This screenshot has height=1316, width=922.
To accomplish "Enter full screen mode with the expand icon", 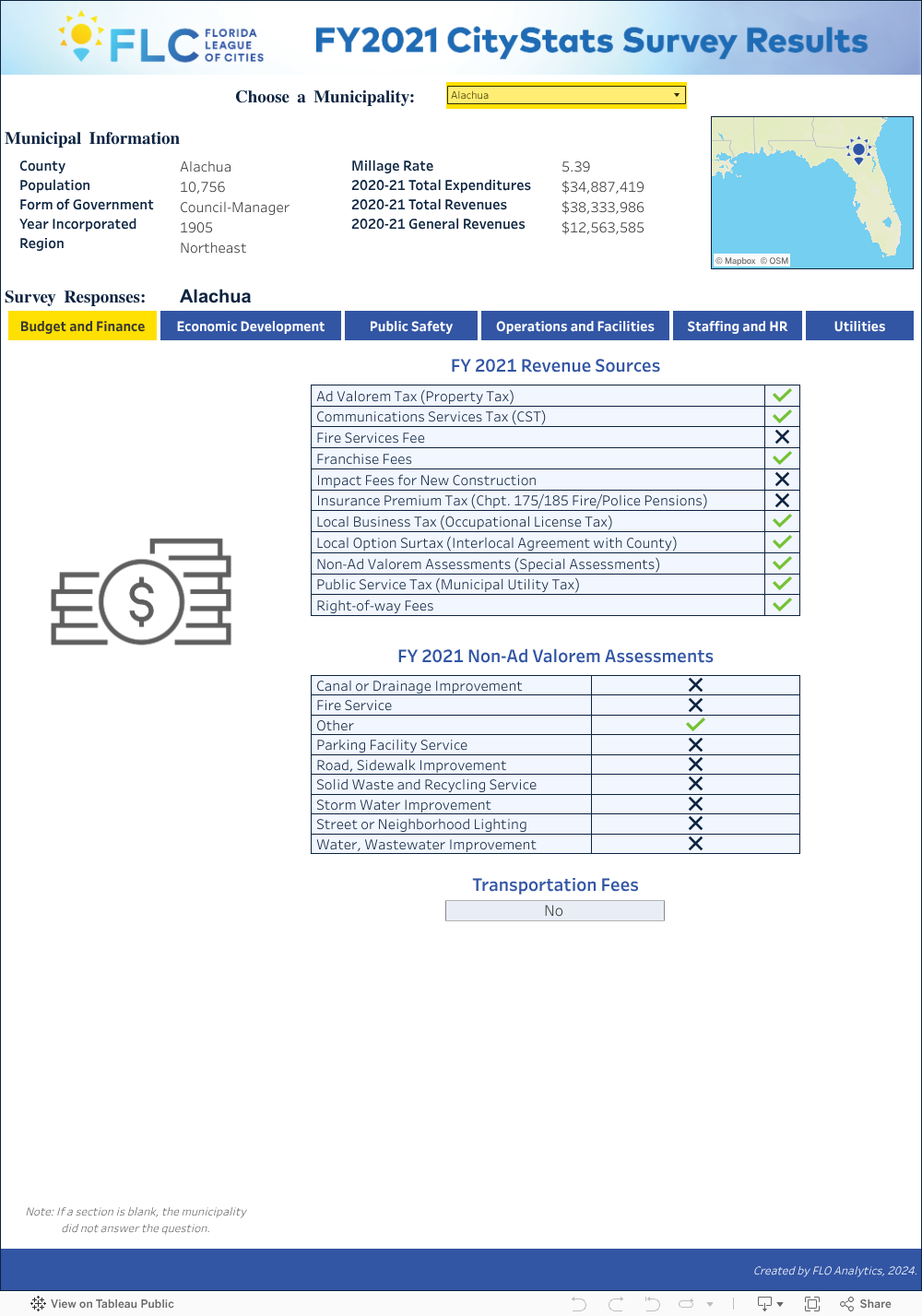I will (812, 1303).
